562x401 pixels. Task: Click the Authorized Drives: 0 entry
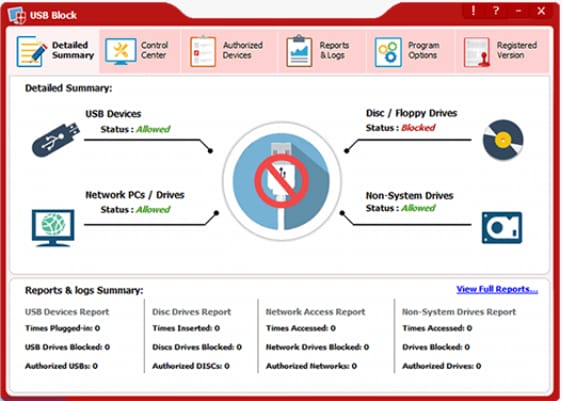pyautogui.click(x=441, y=366)
